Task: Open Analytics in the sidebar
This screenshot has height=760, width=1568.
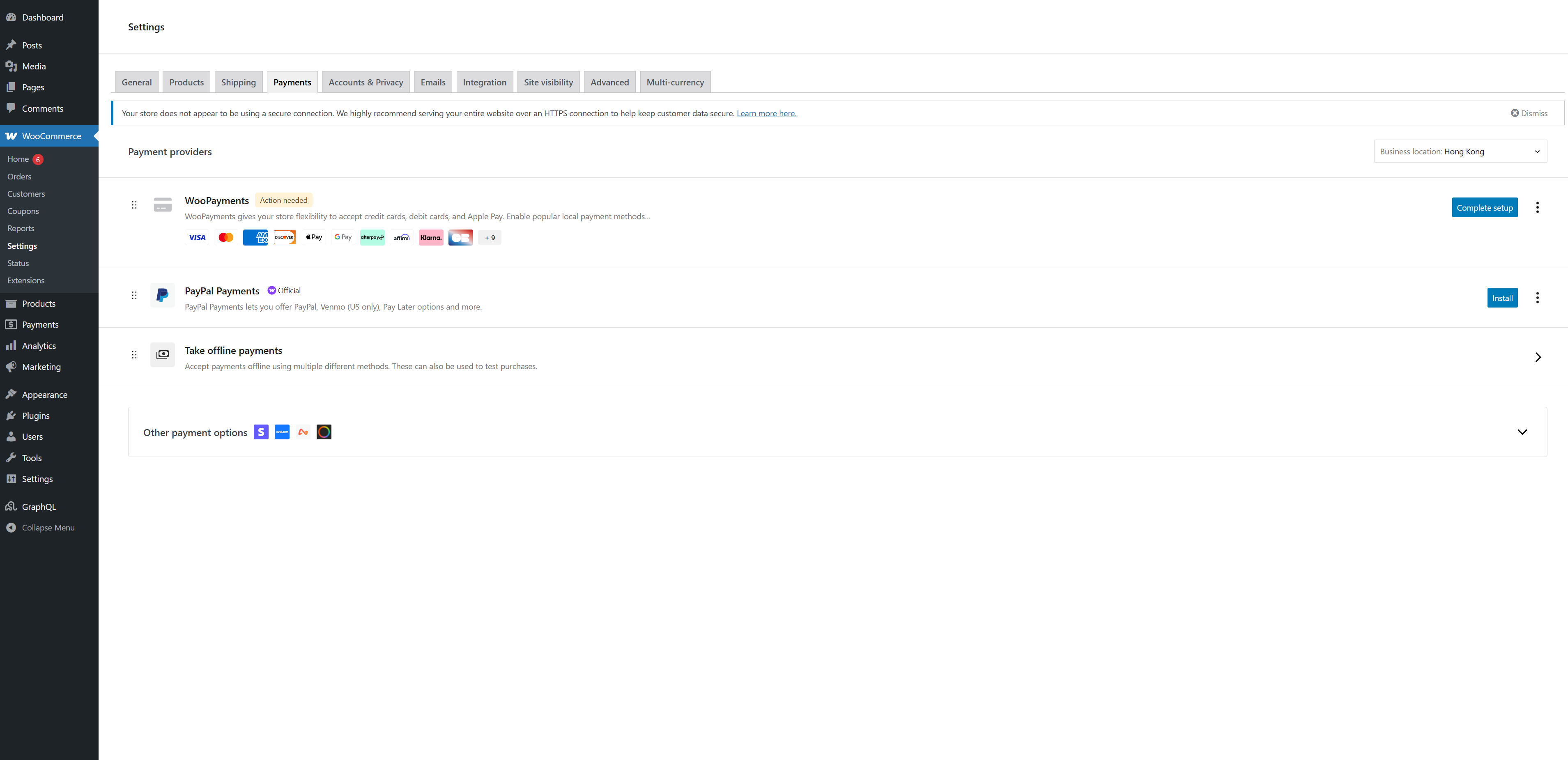Action: click(x=38, y=346)
